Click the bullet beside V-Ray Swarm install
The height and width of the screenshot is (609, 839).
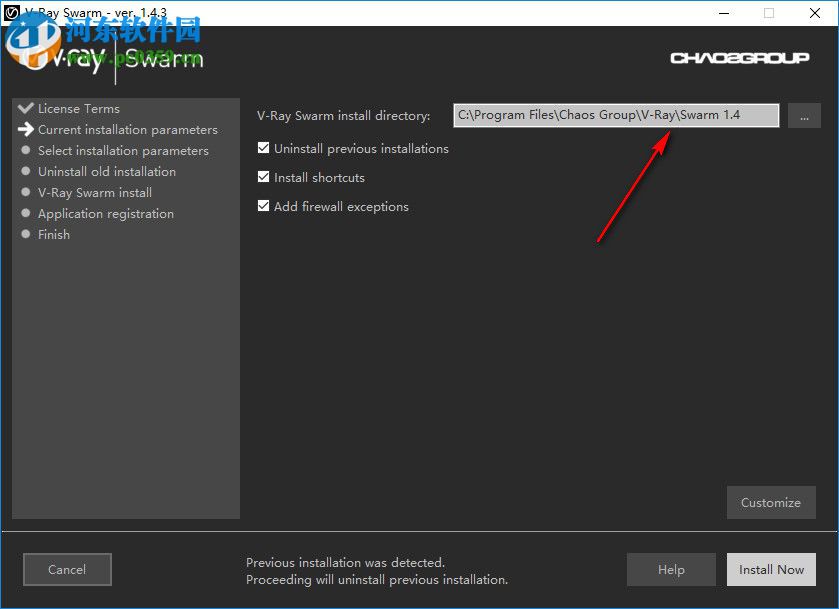tap(25, 192)
